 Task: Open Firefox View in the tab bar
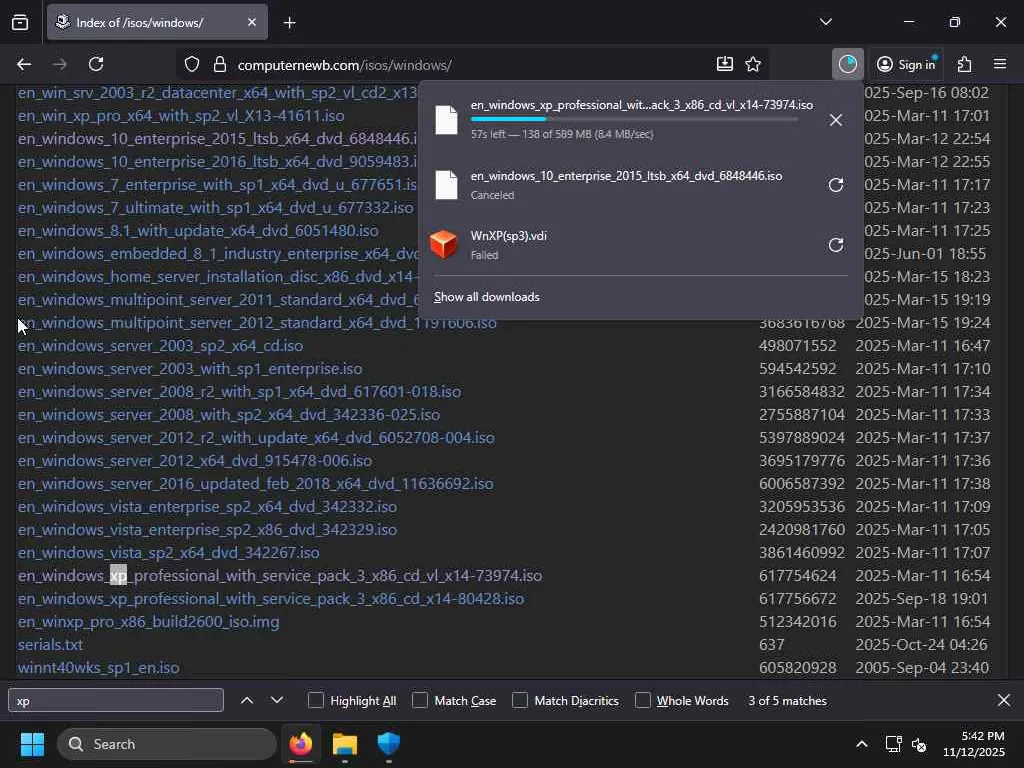[20, 22]
